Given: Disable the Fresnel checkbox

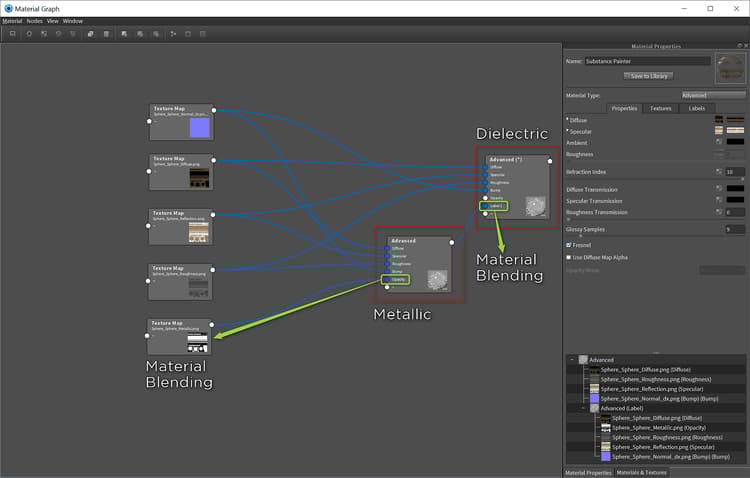Looking at the screenshot, I should pos(569,245).
